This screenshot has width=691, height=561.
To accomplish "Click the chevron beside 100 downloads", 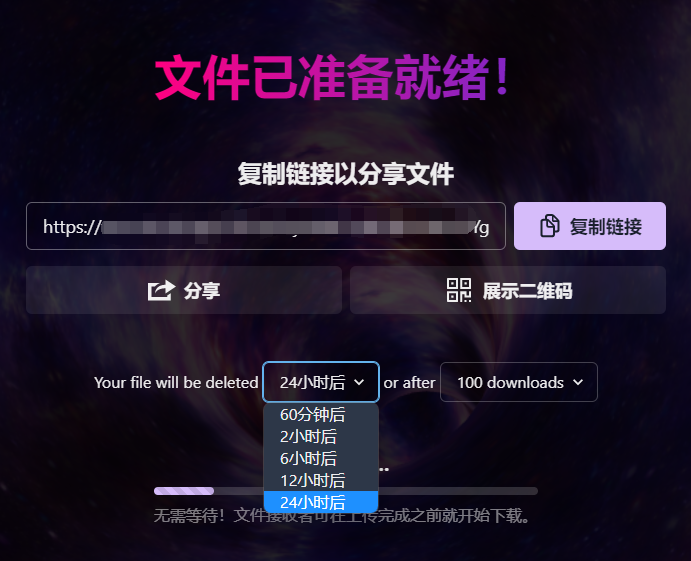I will [578, 382].
